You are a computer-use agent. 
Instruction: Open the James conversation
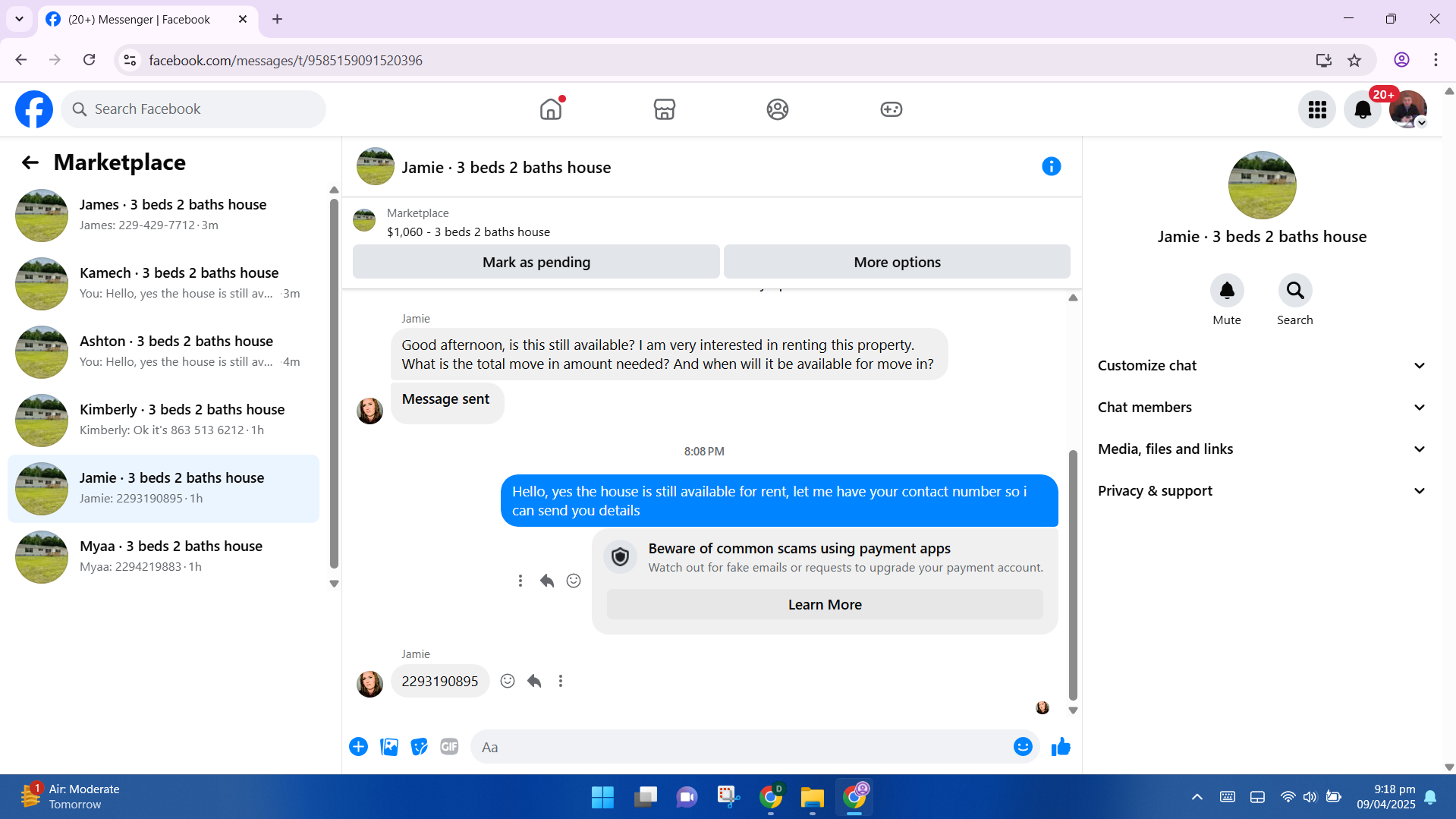(x=163, y=215)
